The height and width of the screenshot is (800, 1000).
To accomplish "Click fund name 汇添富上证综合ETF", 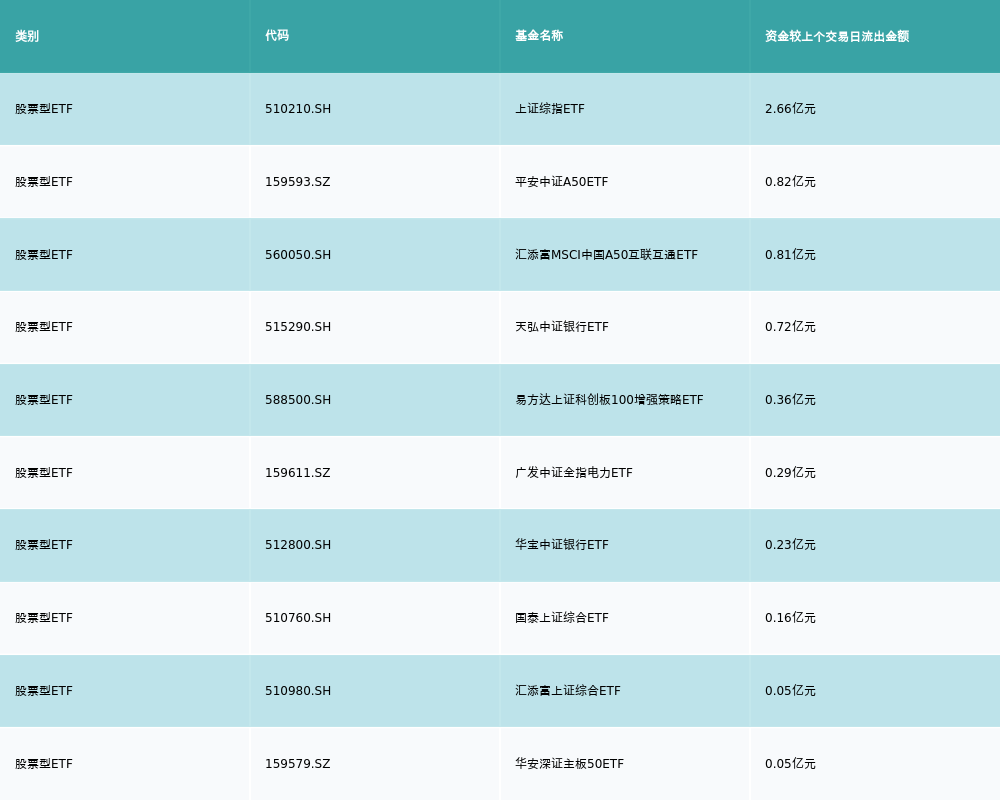I will pyautogui.click(x=568, y=691).
